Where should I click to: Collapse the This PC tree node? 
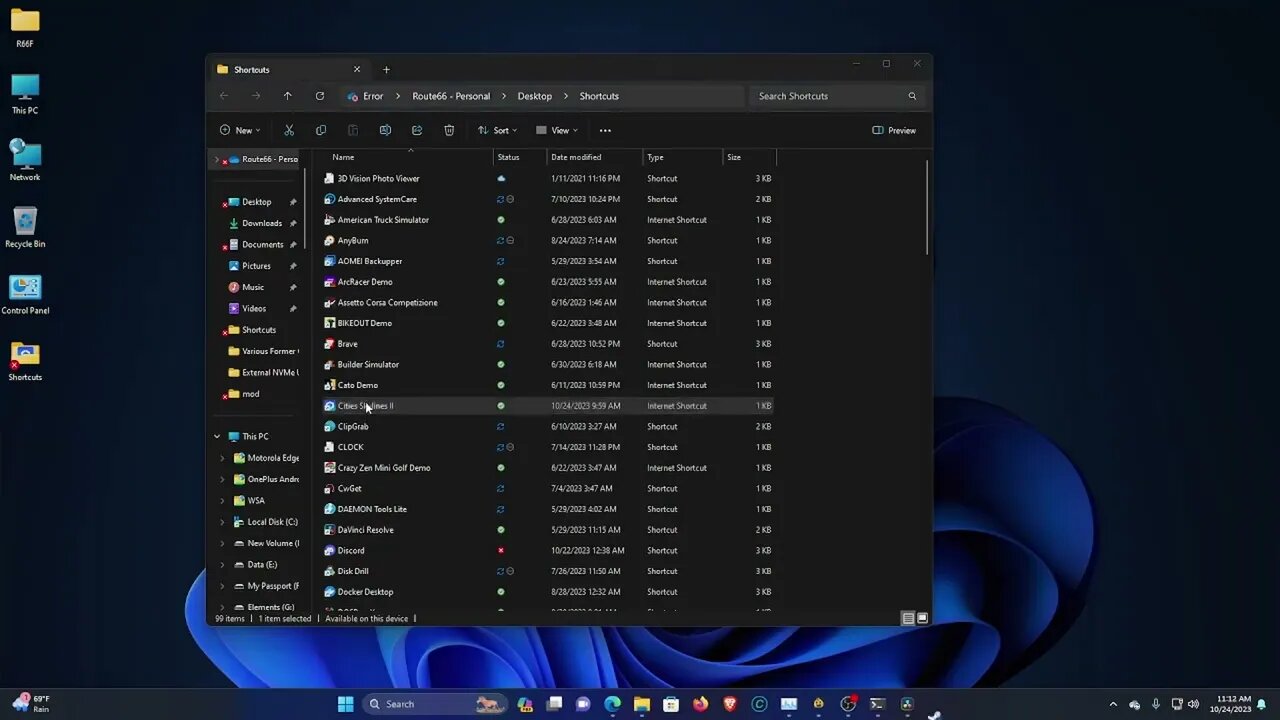tap(217, 436)
